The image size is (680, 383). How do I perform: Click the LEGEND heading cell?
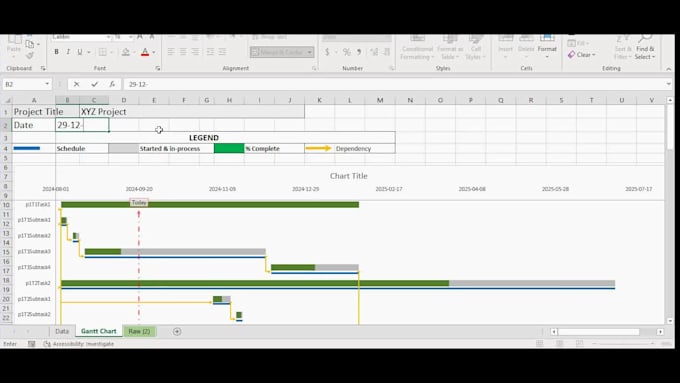[204, 137]
